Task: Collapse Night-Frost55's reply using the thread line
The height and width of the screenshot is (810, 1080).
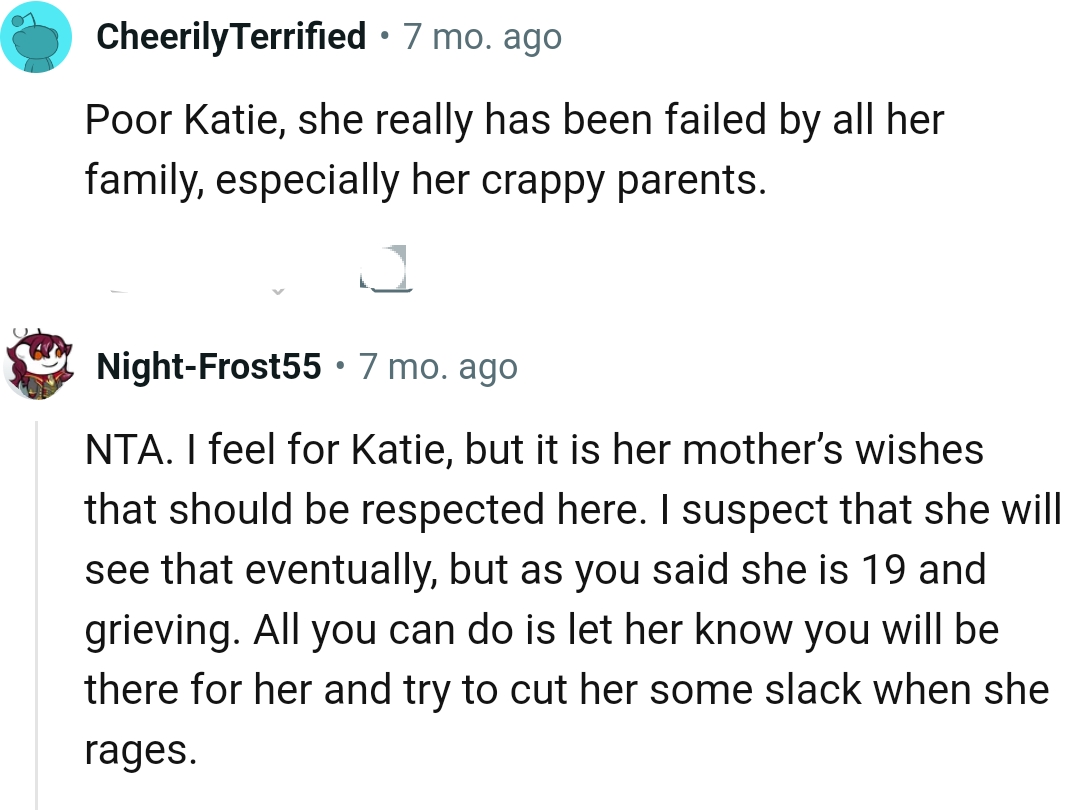Action: point(37,600)
